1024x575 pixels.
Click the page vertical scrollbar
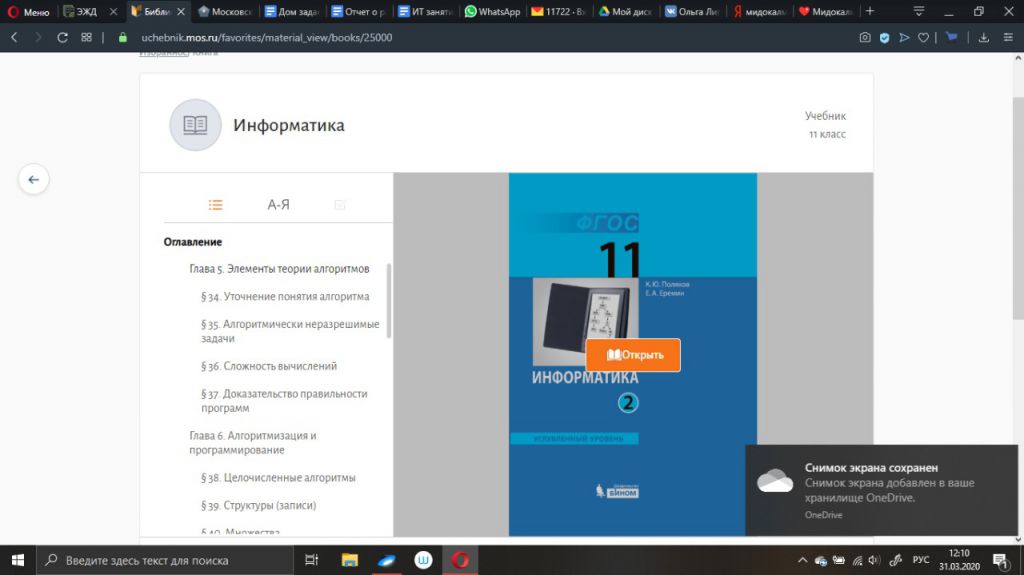1018,209
